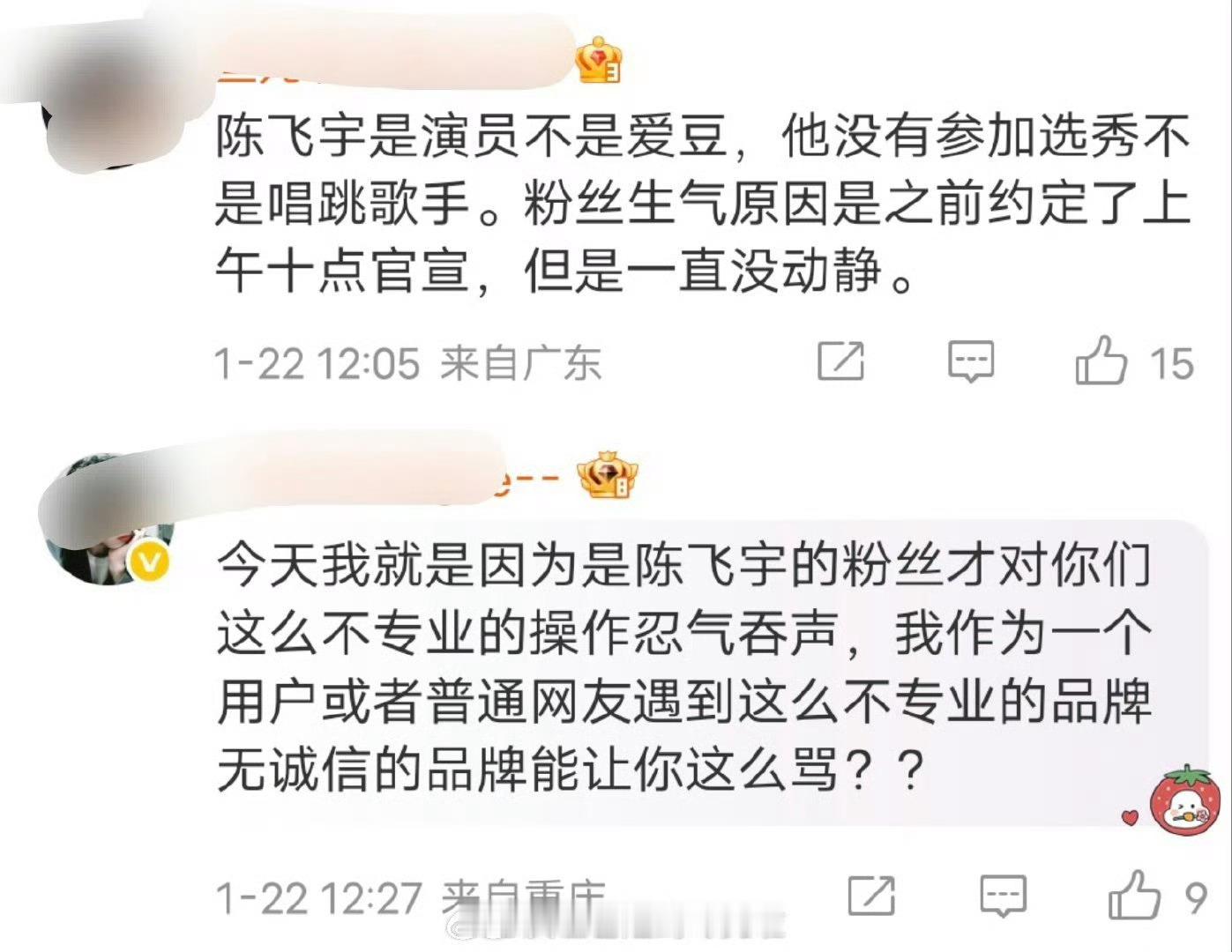Tap the 来自广东 location label
This screenshot has width=1232, height=952.
521,363
